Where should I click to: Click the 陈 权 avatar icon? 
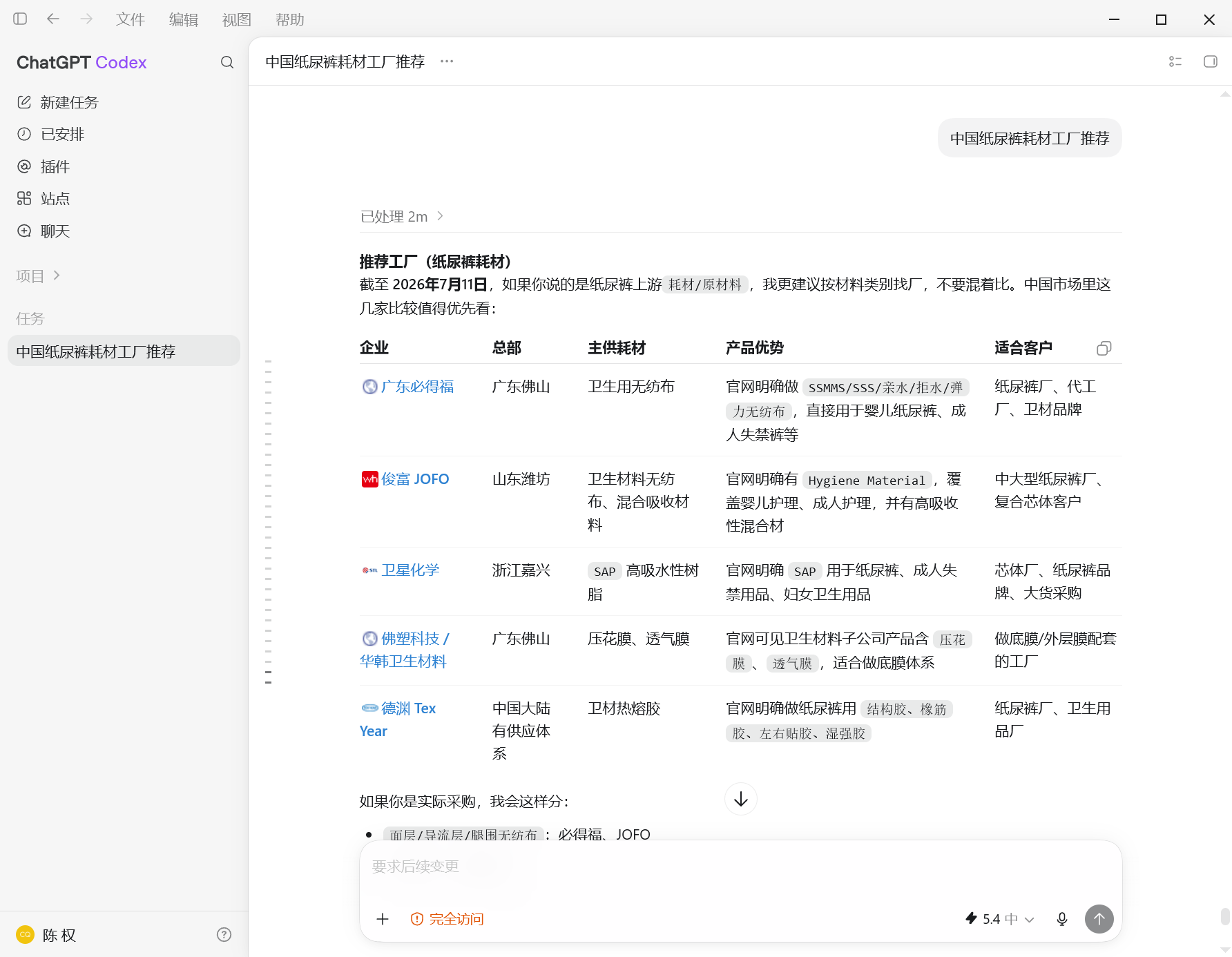(25, 935)
